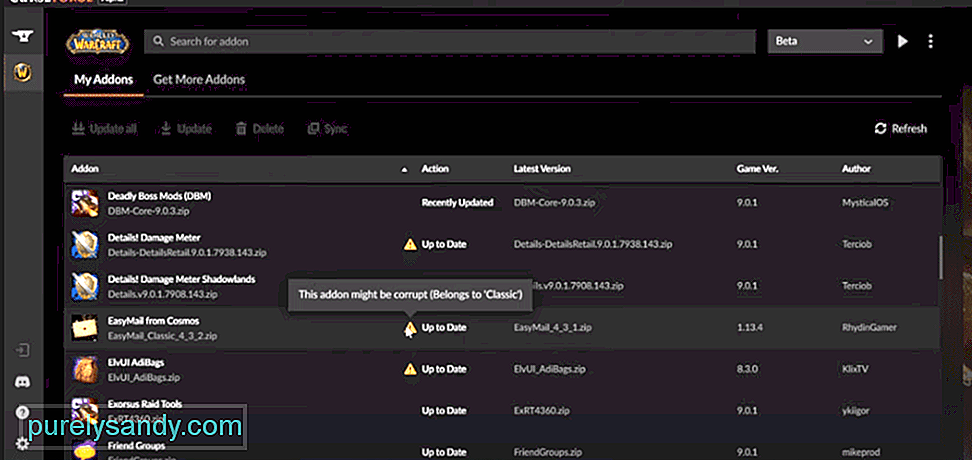The height and width of the screenshot is (460, 972).
Task: Select the Exorsus Raid Tools addon name
Action: pos(145,404)
